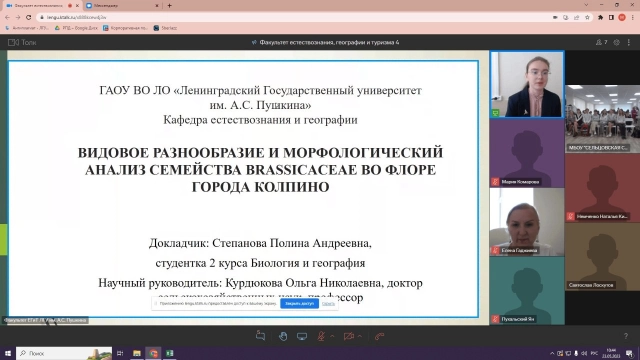Toggle Chrome side panel icon
The height and width of the screenshot is (360, 640).
pos(611,17)
